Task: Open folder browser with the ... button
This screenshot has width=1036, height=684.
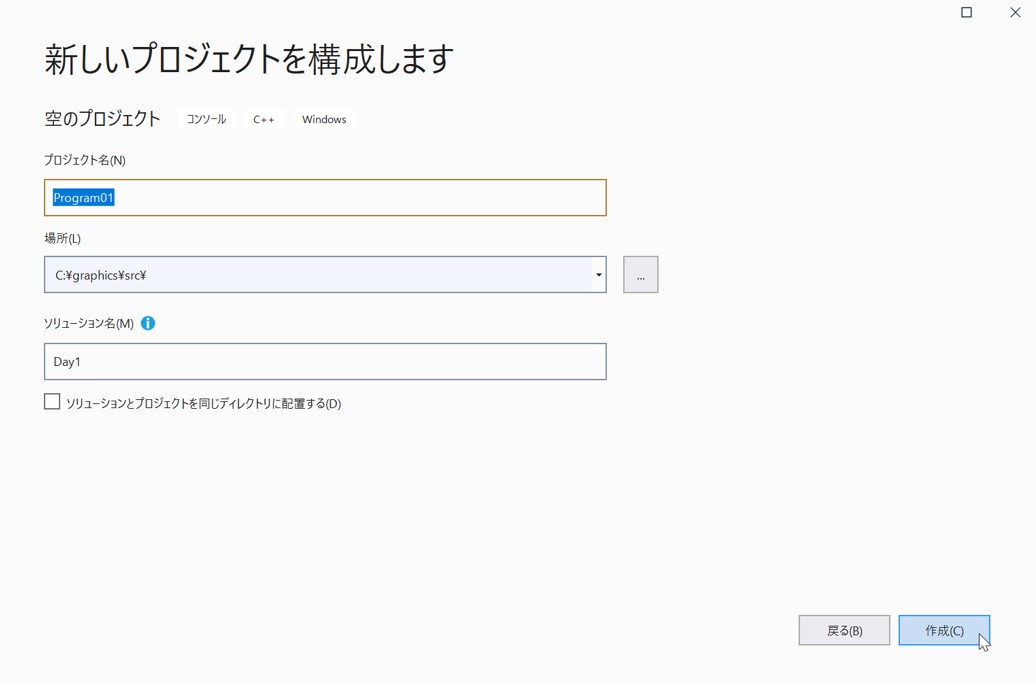Action: (x=640, y=275)
